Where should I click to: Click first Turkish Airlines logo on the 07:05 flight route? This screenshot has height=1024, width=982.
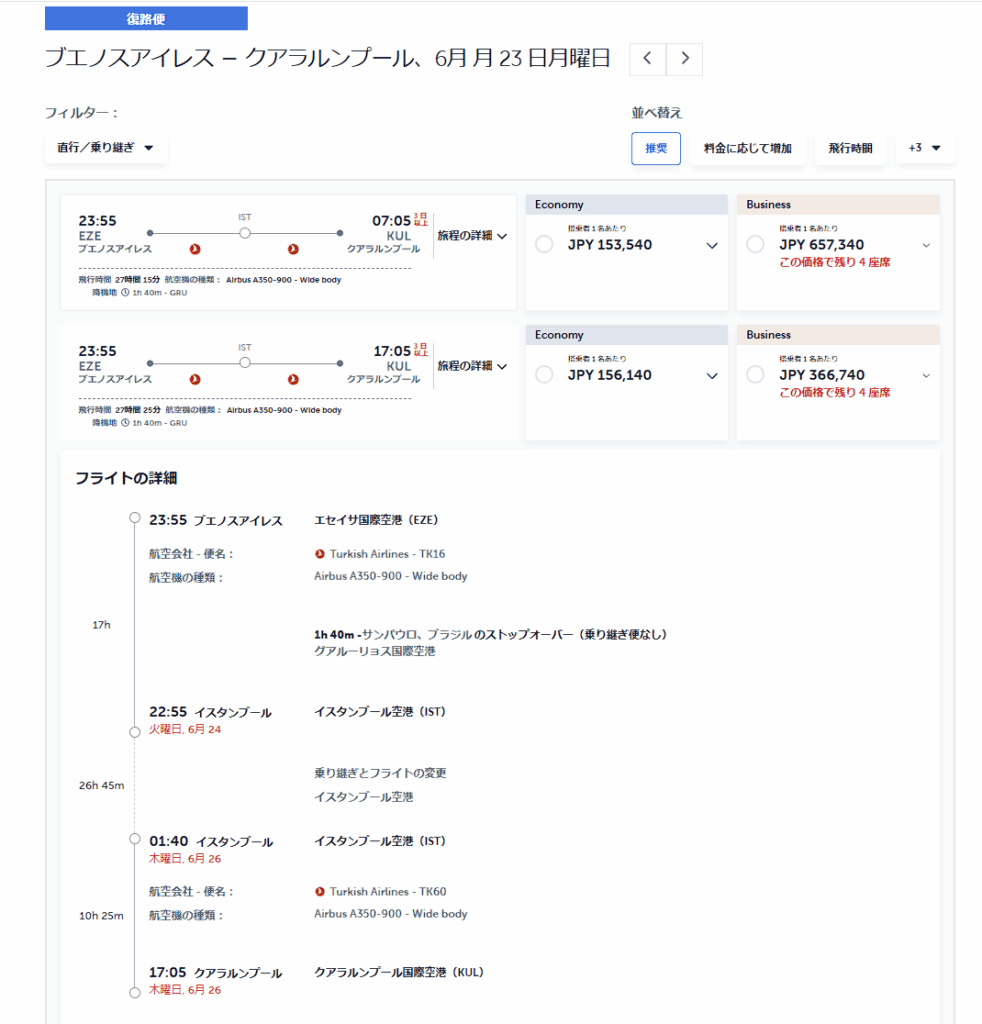click(x=195, y=249)
